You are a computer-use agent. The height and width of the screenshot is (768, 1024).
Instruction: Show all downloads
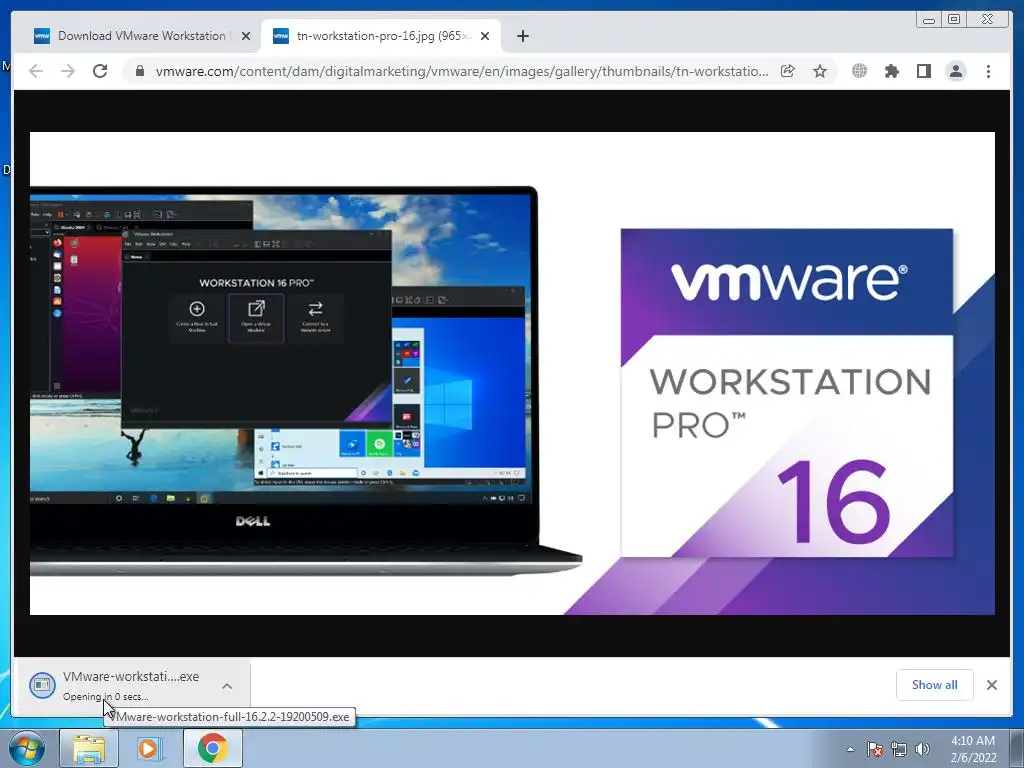pyautogui.click(x=935, y=684)
